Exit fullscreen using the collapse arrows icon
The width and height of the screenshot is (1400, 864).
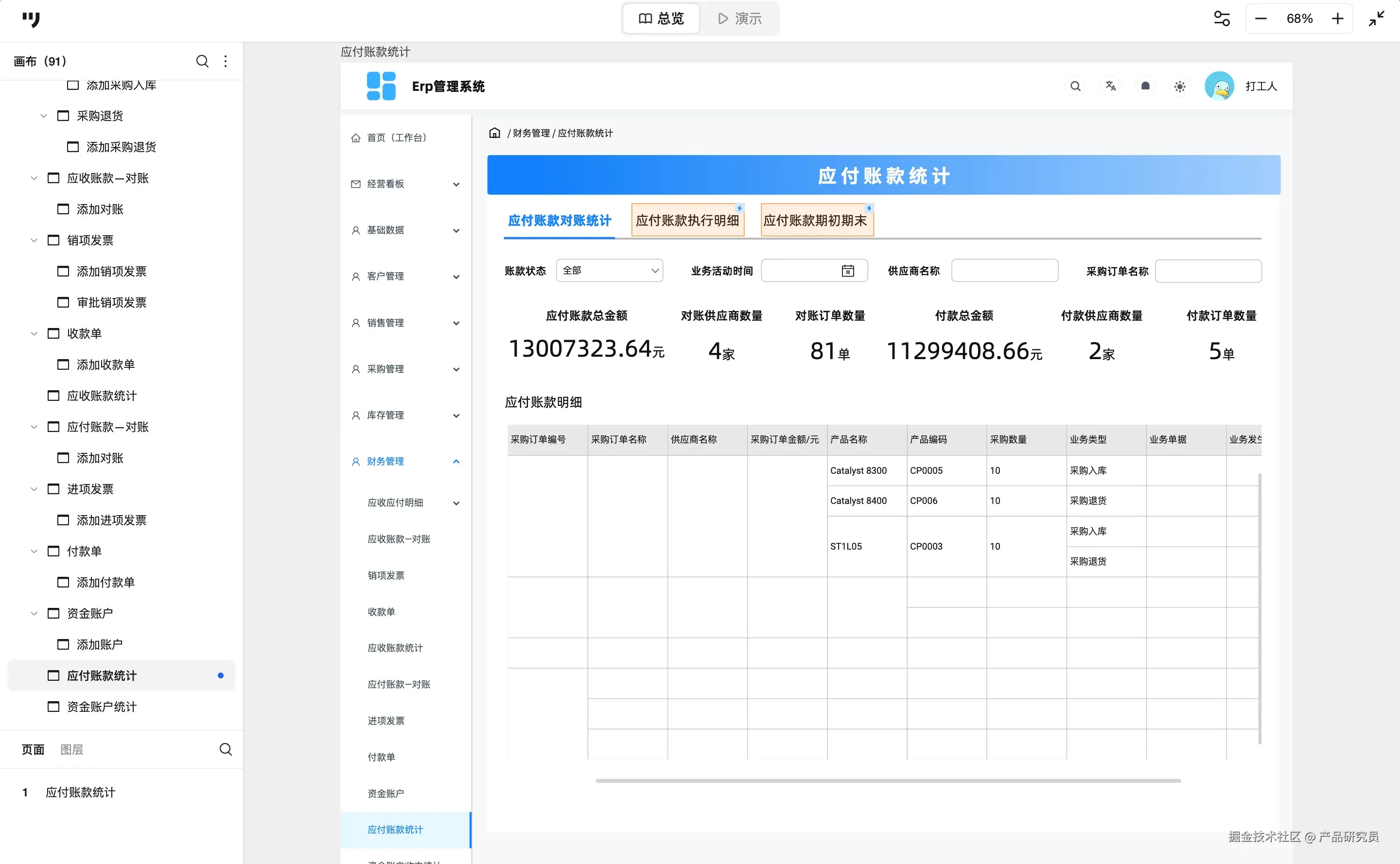click(x=1377, y=19)
